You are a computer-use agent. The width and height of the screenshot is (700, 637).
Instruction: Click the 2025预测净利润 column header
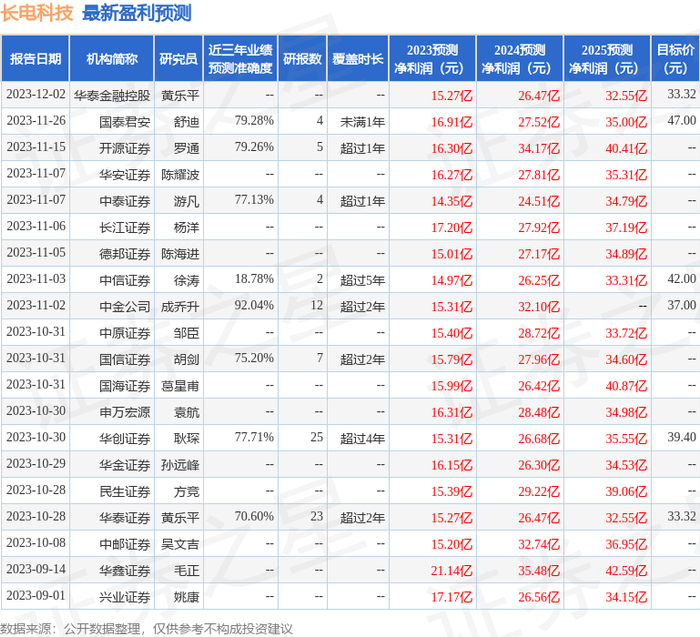click(607, 59)
